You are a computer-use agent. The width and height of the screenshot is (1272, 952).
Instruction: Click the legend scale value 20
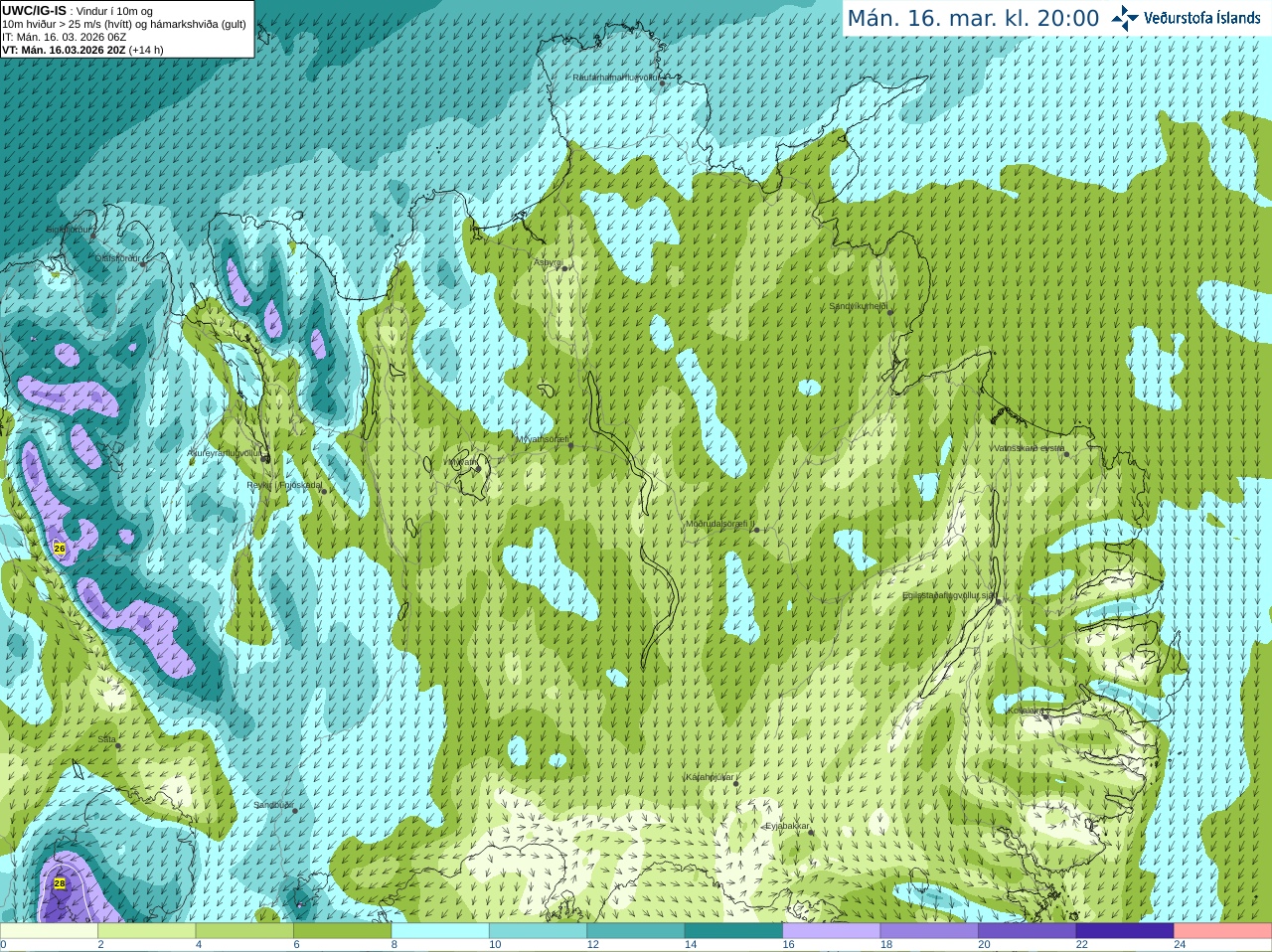[984, 945]
